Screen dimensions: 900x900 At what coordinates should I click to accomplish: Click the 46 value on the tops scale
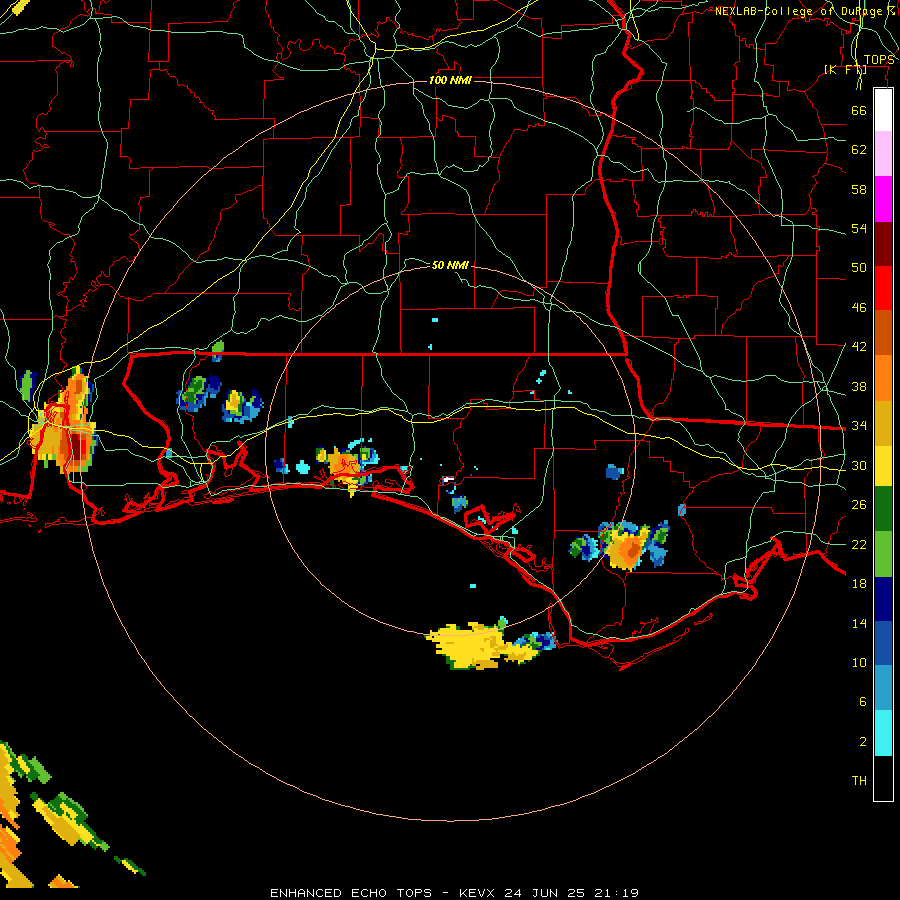(x=859, y=308)
